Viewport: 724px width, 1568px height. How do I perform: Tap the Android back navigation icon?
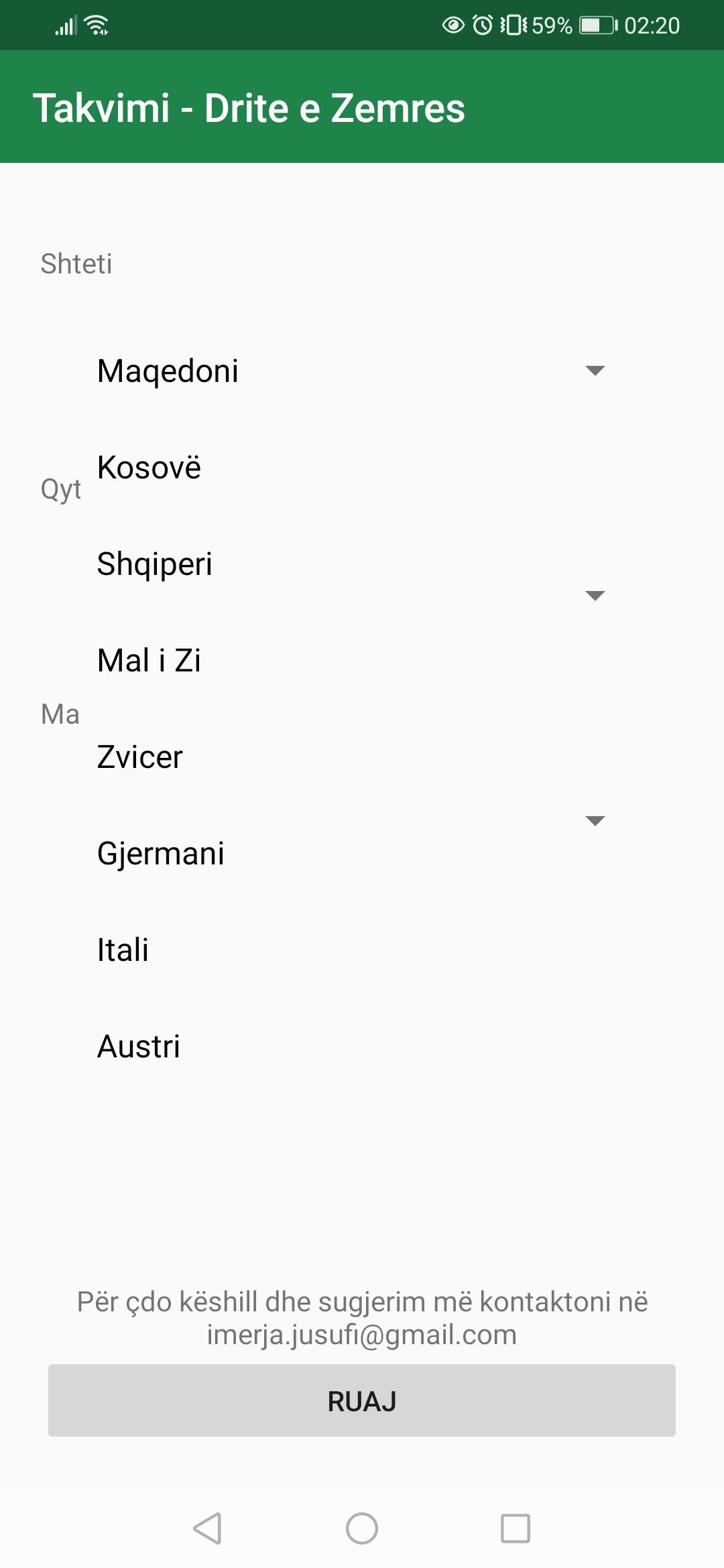click(x=207, y=1528)
